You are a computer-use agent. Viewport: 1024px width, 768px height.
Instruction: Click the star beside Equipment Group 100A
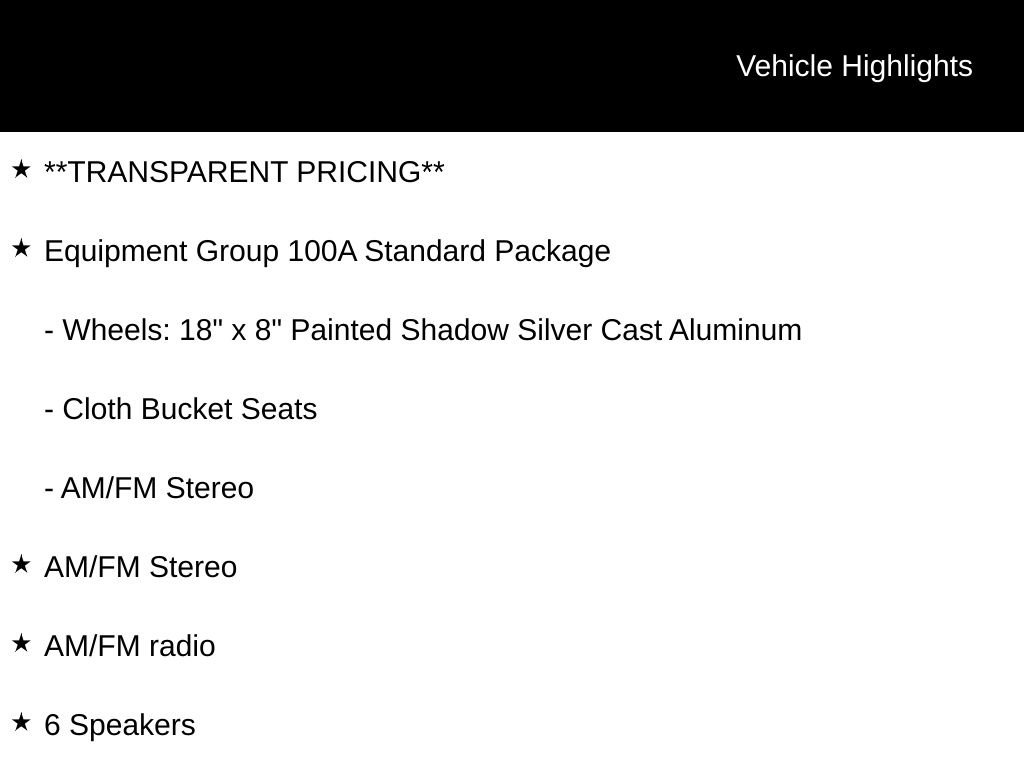click(21, 248)
